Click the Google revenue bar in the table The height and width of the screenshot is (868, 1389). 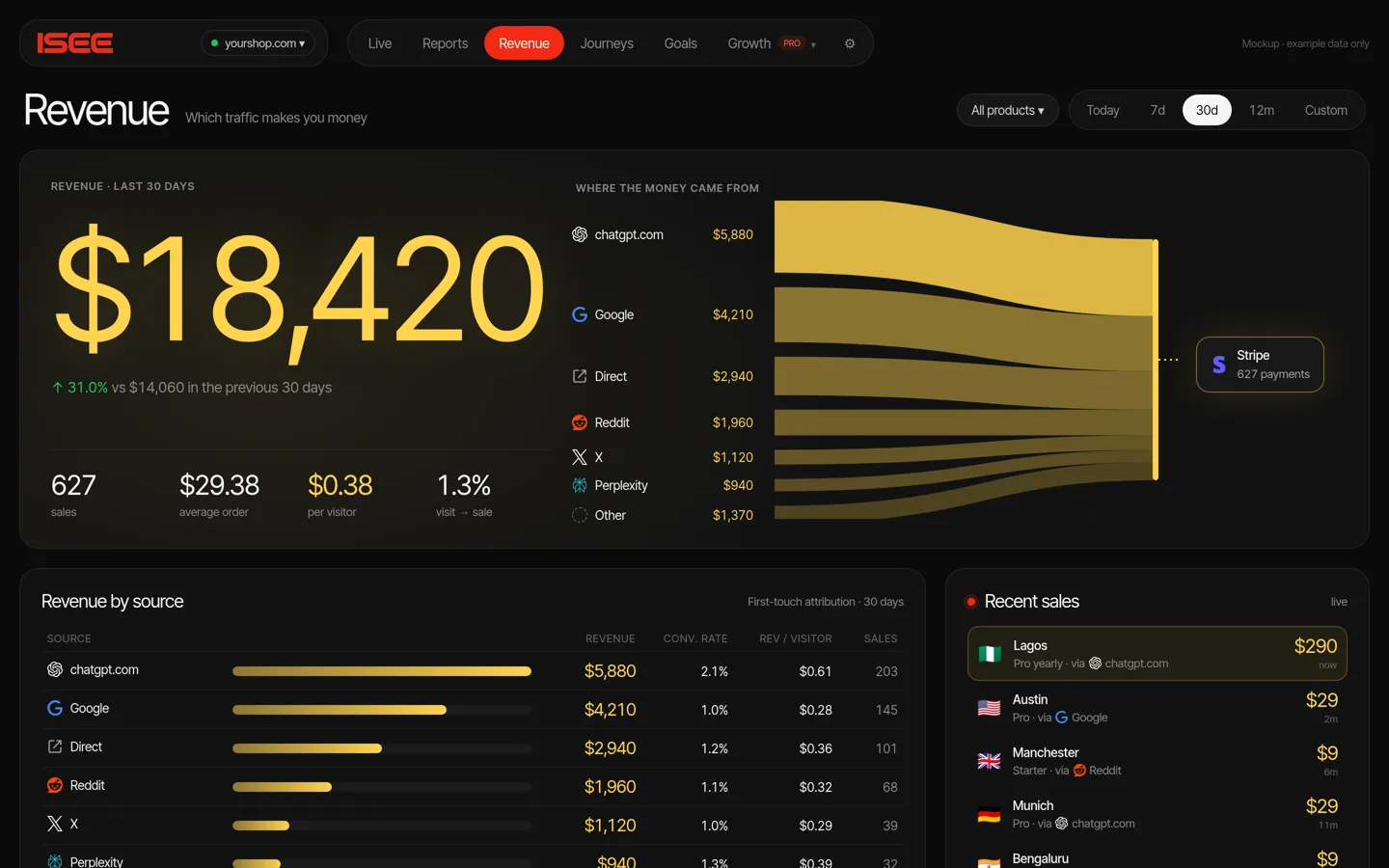340,710
